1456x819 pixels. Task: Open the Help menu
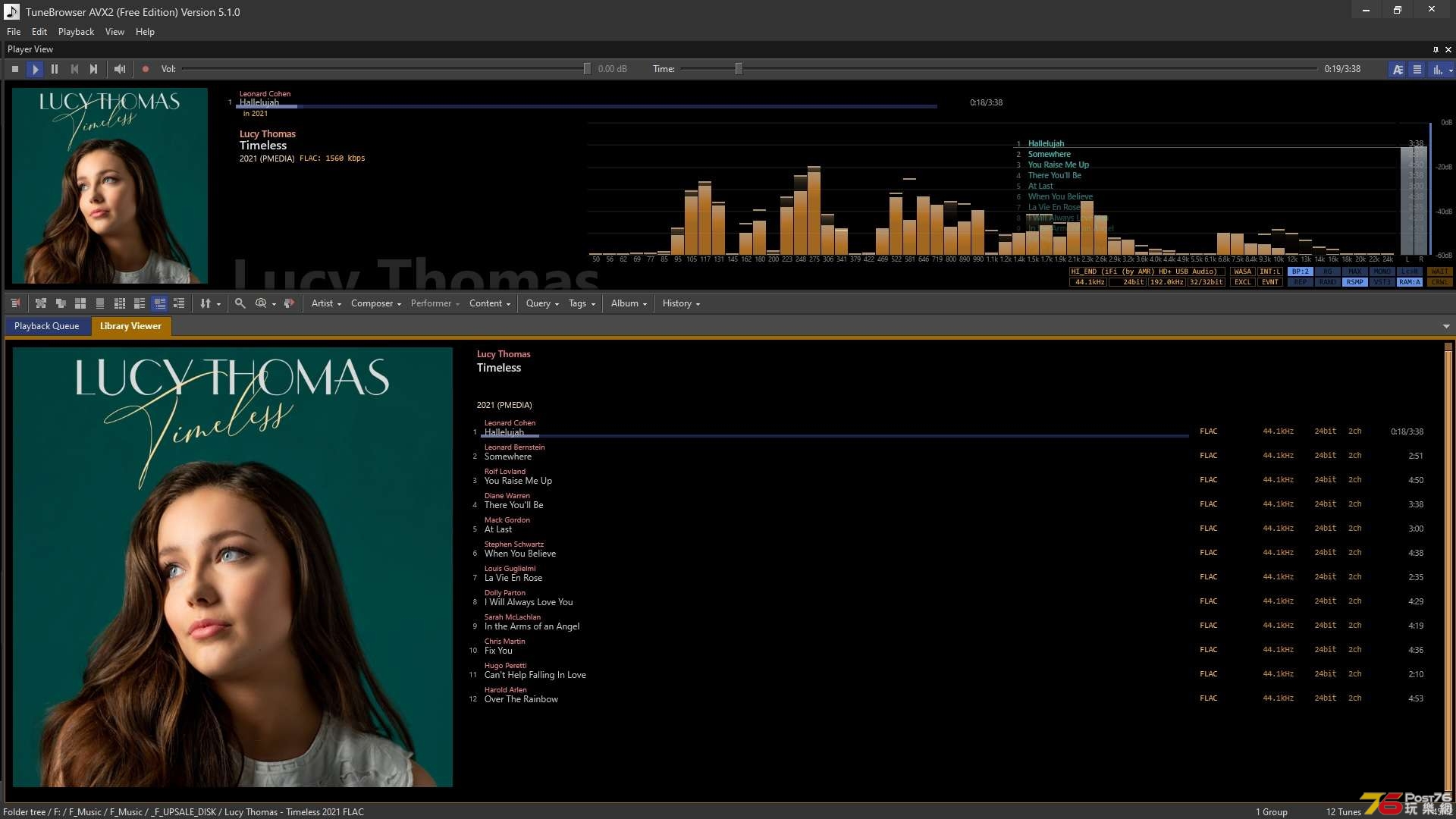(x=145, y=32)
